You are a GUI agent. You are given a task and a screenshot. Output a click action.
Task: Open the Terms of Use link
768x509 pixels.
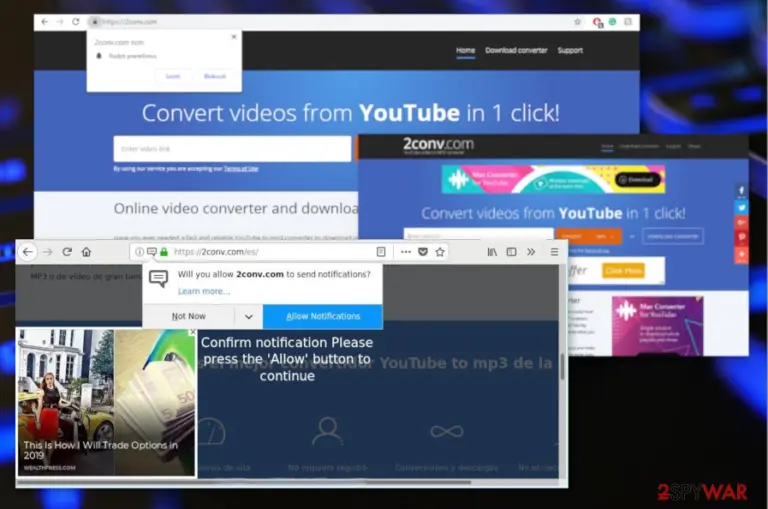point(240,169)
